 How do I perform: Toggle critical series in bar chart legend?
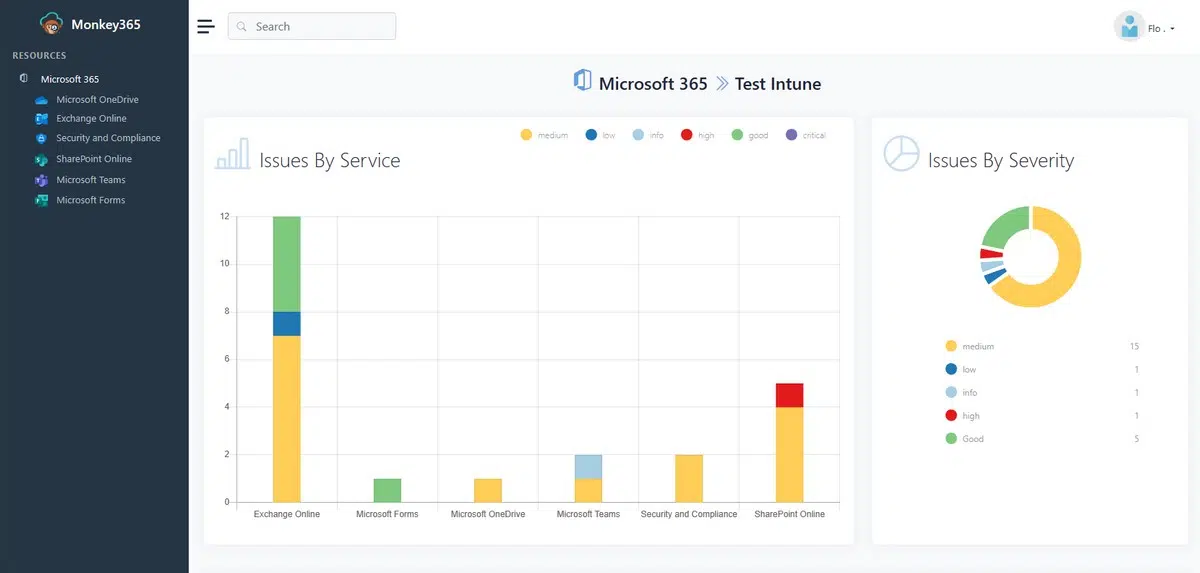click(806, 135)
